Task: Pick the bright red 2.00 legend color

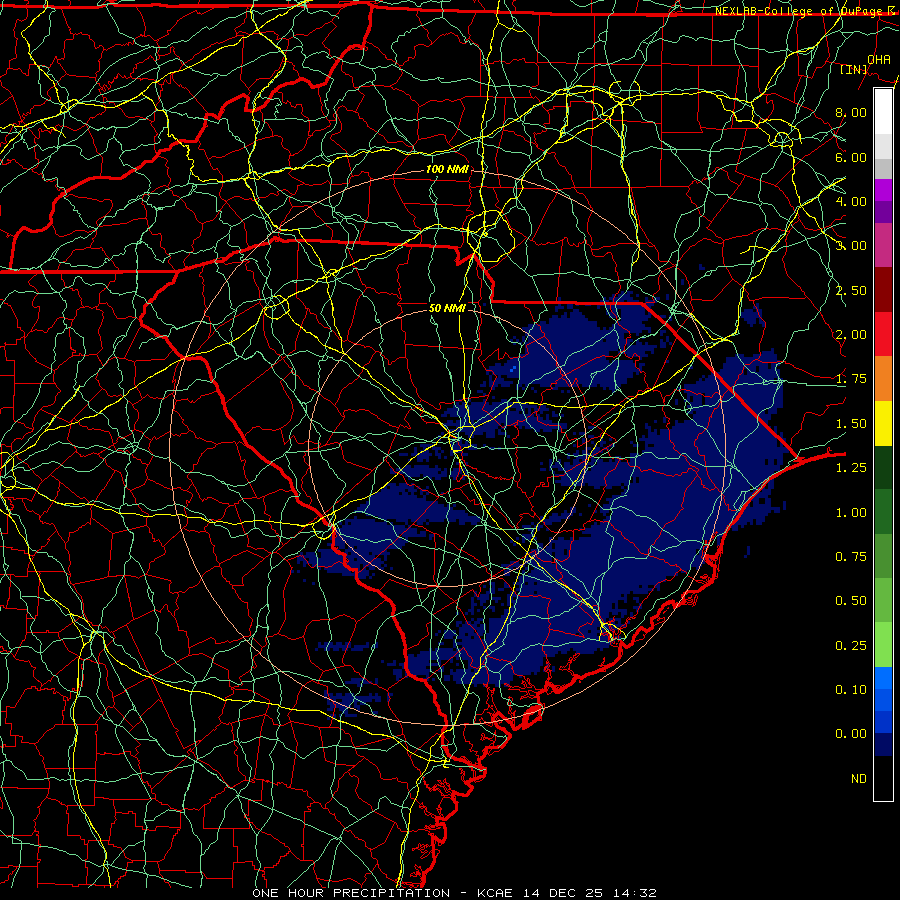Action: 883,334
